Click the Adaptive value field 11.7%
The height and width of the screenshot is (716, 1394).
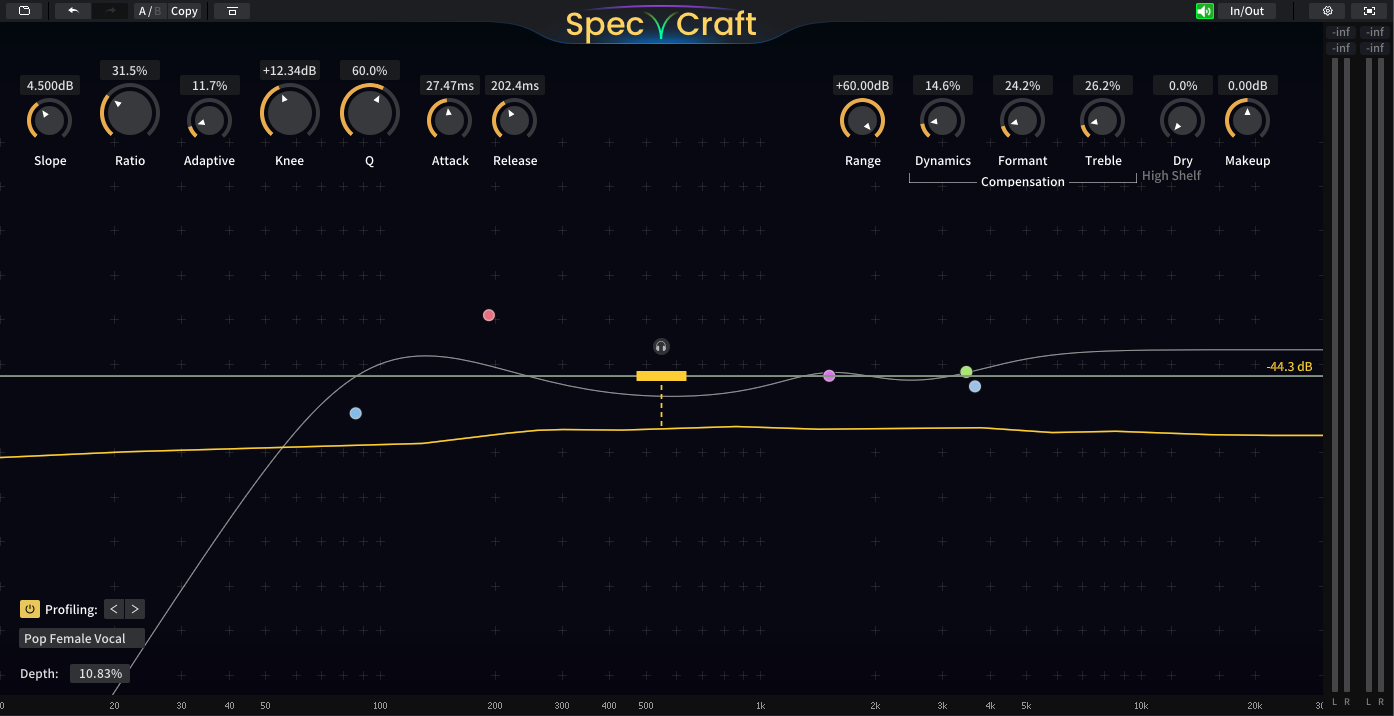coord(210,86)
